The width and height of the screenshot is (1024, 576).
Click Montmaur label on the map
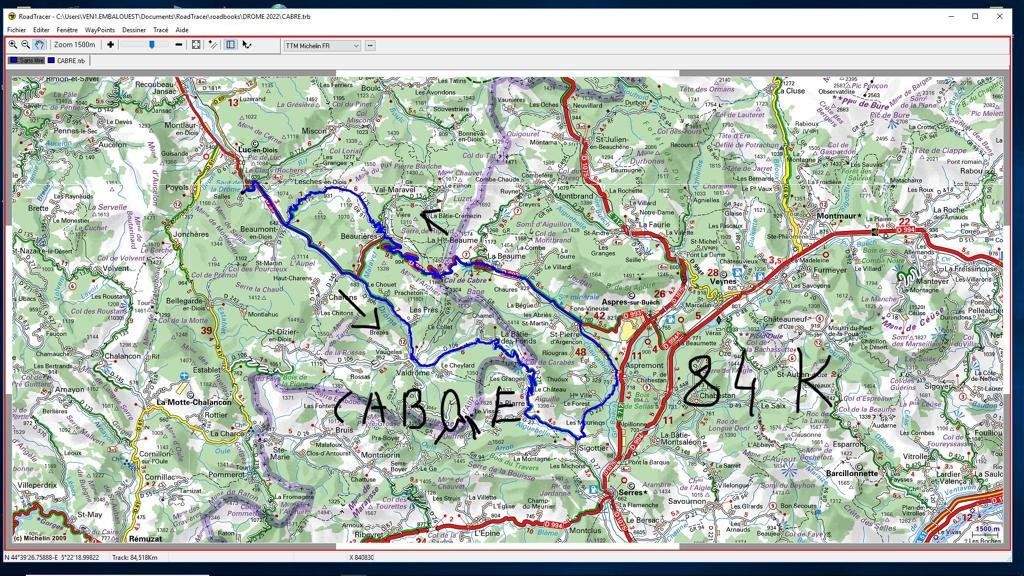839,216
